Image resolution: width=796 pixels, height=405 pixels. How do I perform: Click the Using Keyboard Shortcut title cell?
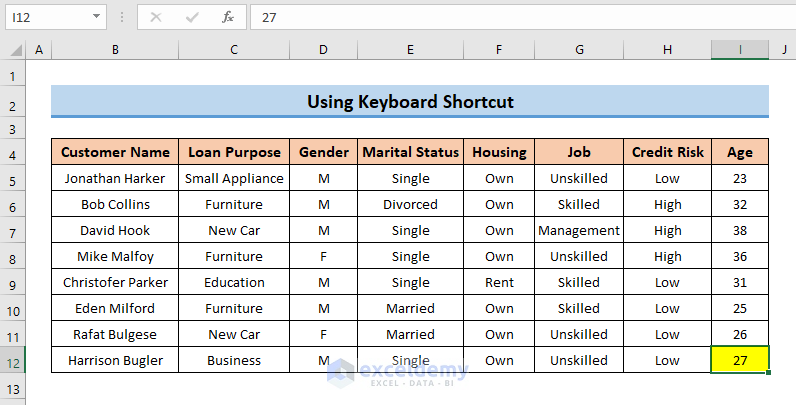point(410,101)
